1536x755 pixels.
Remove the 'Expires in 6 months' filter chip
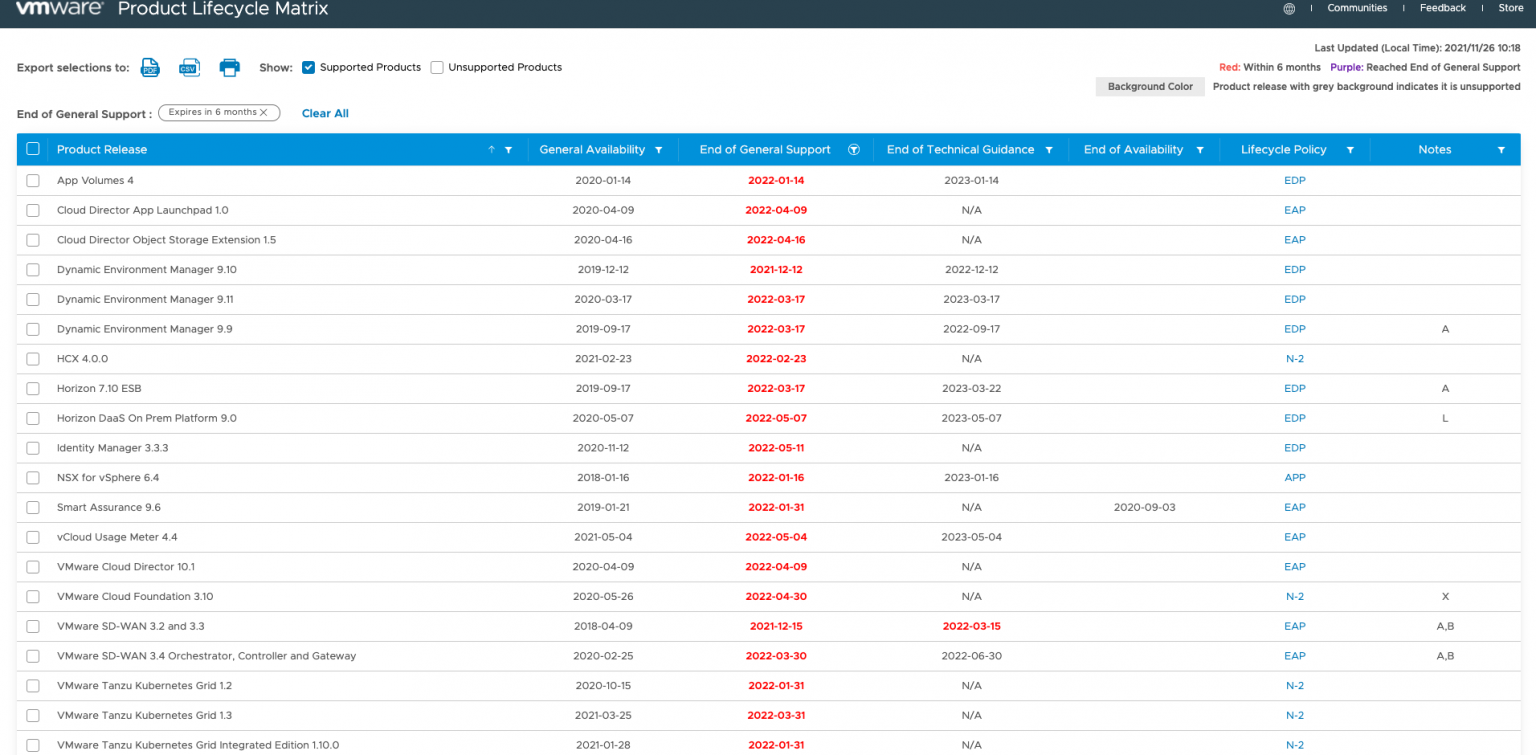pos(264,113)
